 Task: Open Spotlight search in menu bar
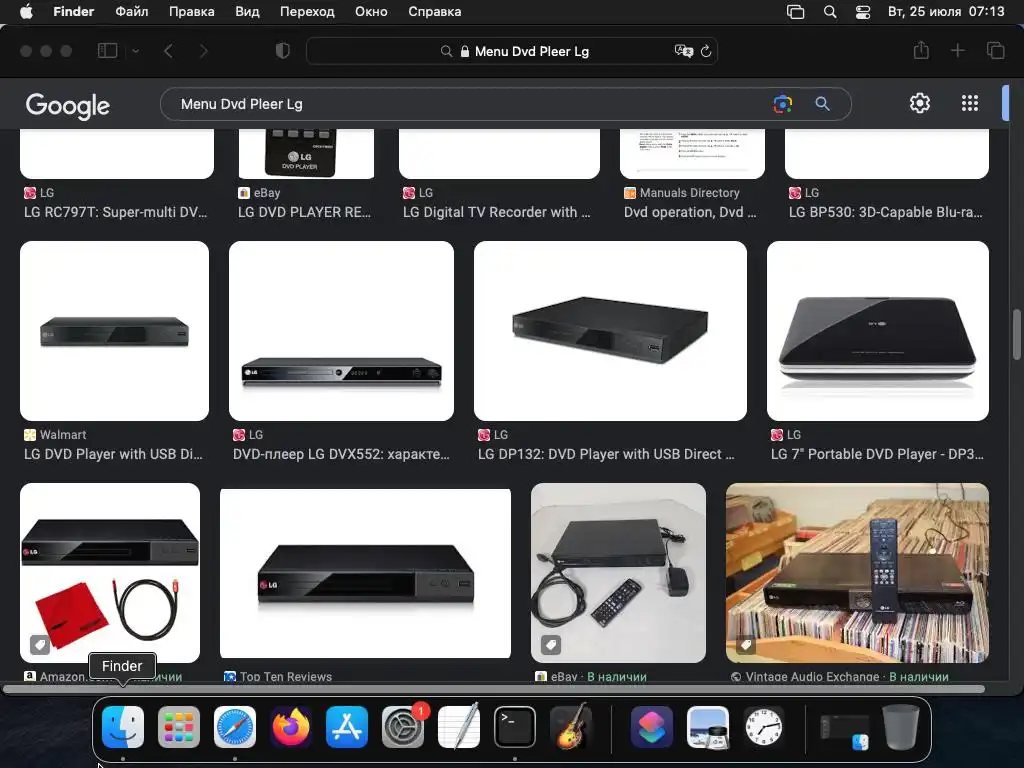829,12
